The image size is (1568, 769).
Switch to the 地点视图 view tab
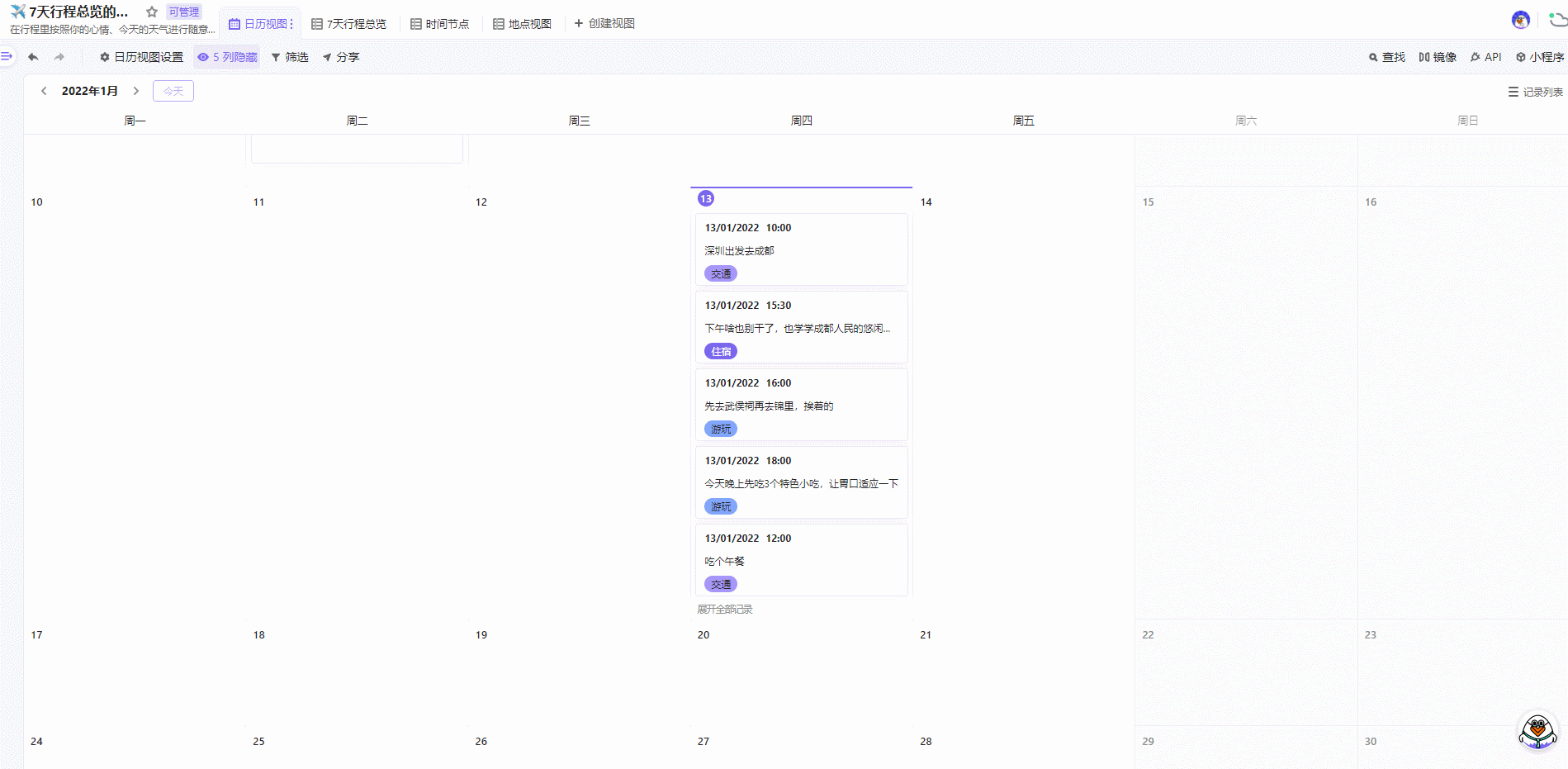pos(522,24)
